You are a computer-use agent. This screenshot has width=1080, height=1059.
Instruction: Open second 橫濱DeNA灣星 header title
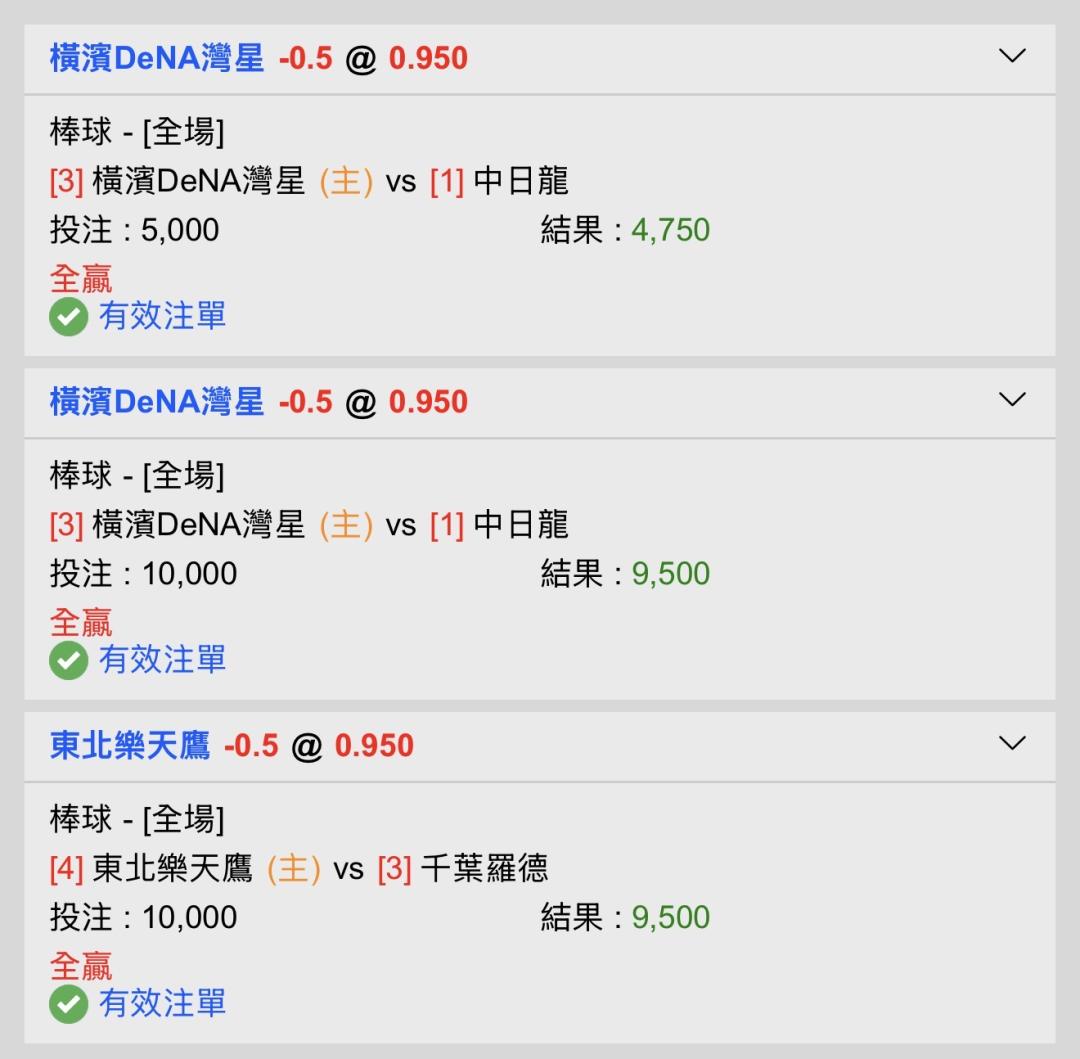[x=157, y=402]
